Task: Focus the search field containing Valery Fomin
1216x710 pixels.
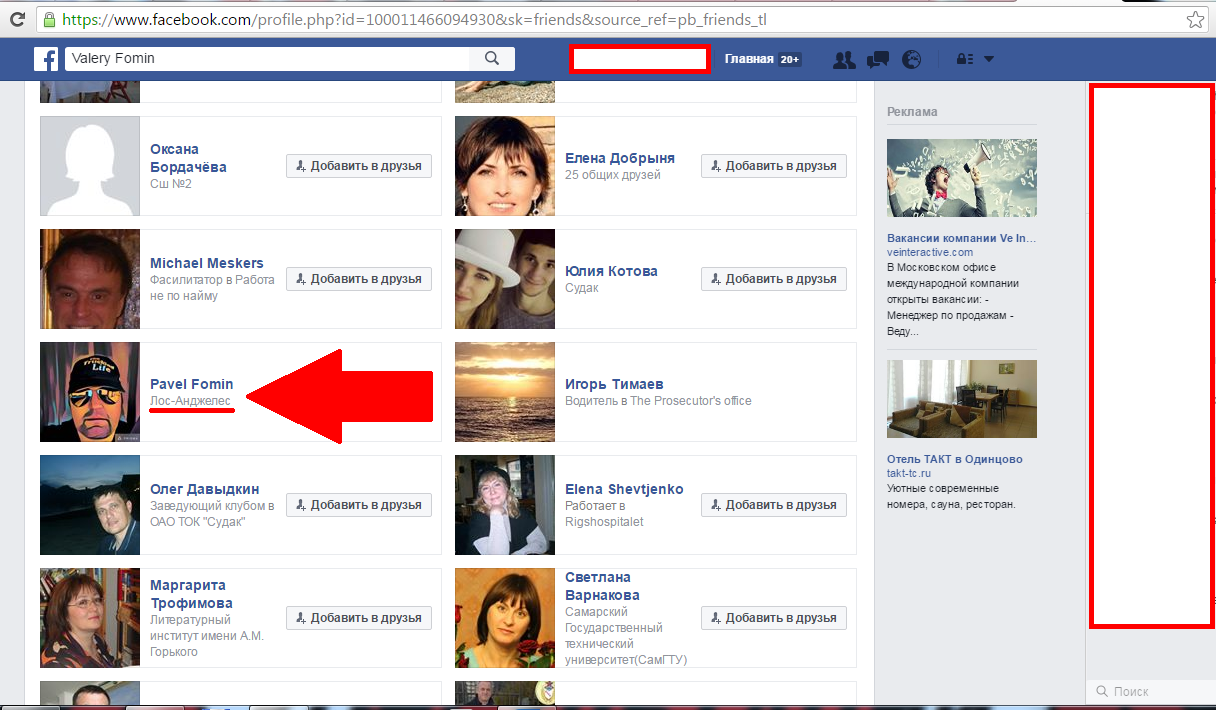Action: (x=268, y=59)
